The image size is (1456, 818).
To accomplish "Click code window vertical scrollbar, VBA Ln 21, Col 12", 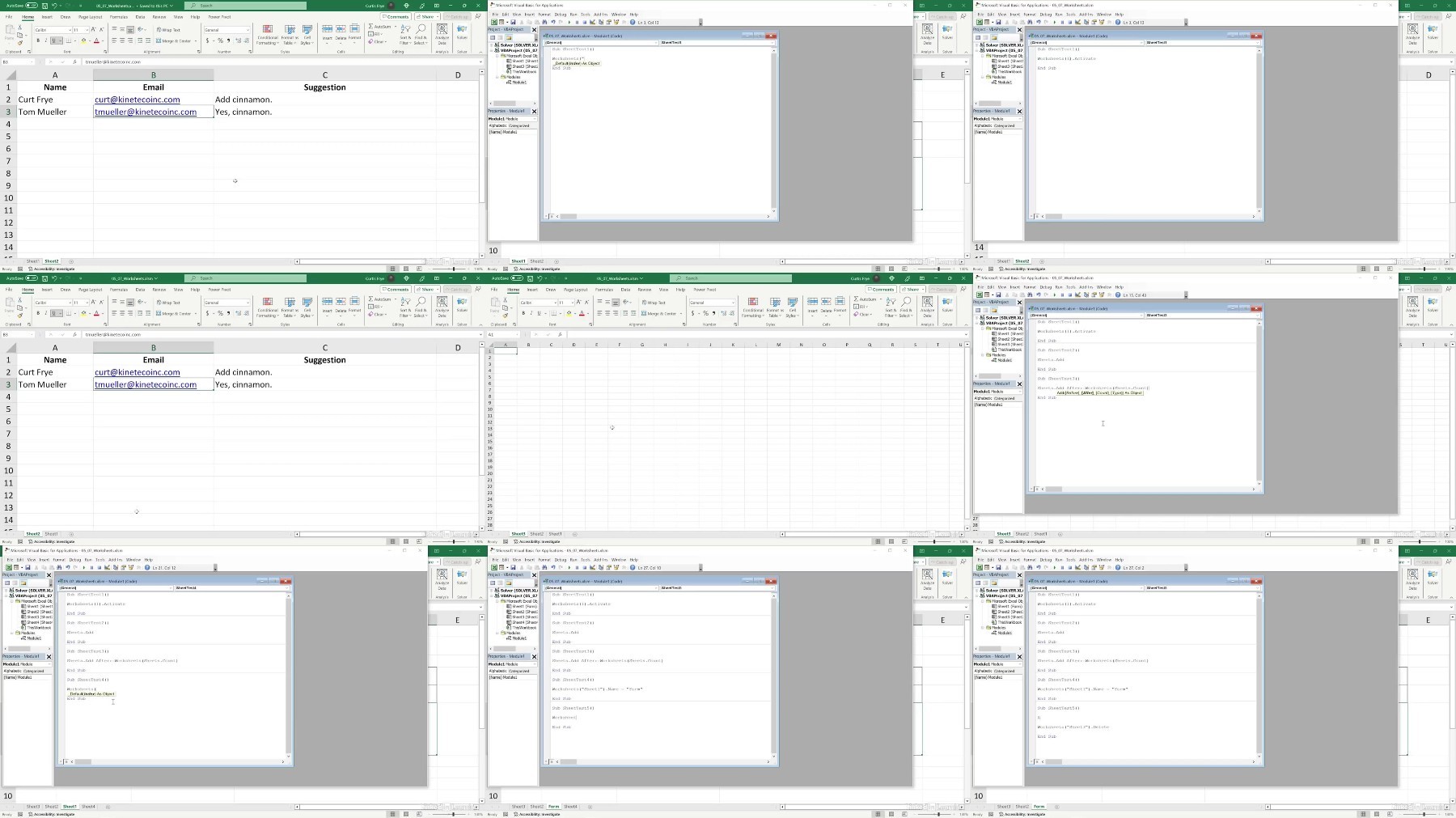I will 287,676.
